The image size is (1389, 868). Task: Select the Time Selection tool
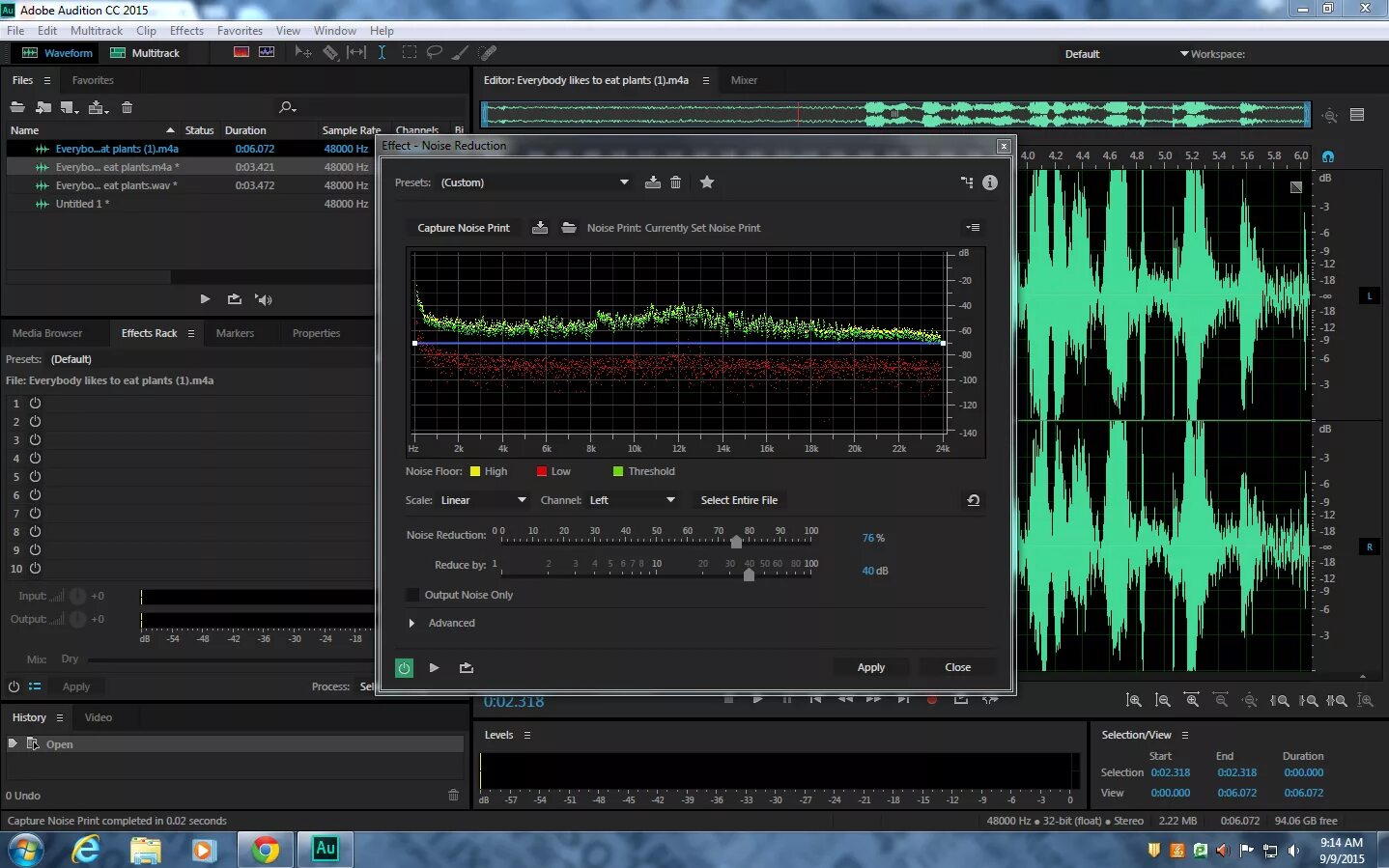[382, 52]
